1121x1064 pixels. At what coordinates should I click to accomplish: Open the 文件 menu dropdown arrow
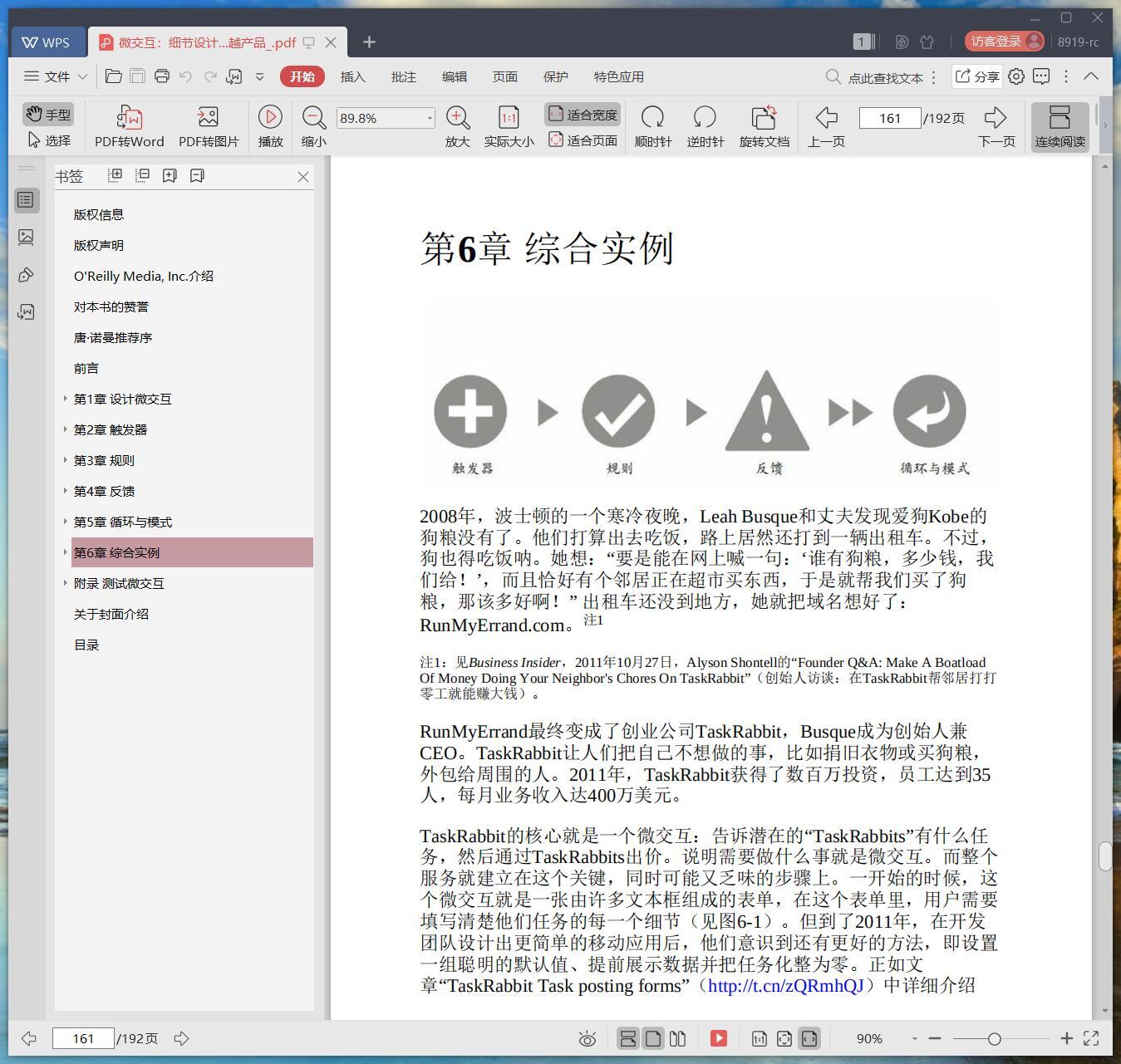tap(82, 76)
